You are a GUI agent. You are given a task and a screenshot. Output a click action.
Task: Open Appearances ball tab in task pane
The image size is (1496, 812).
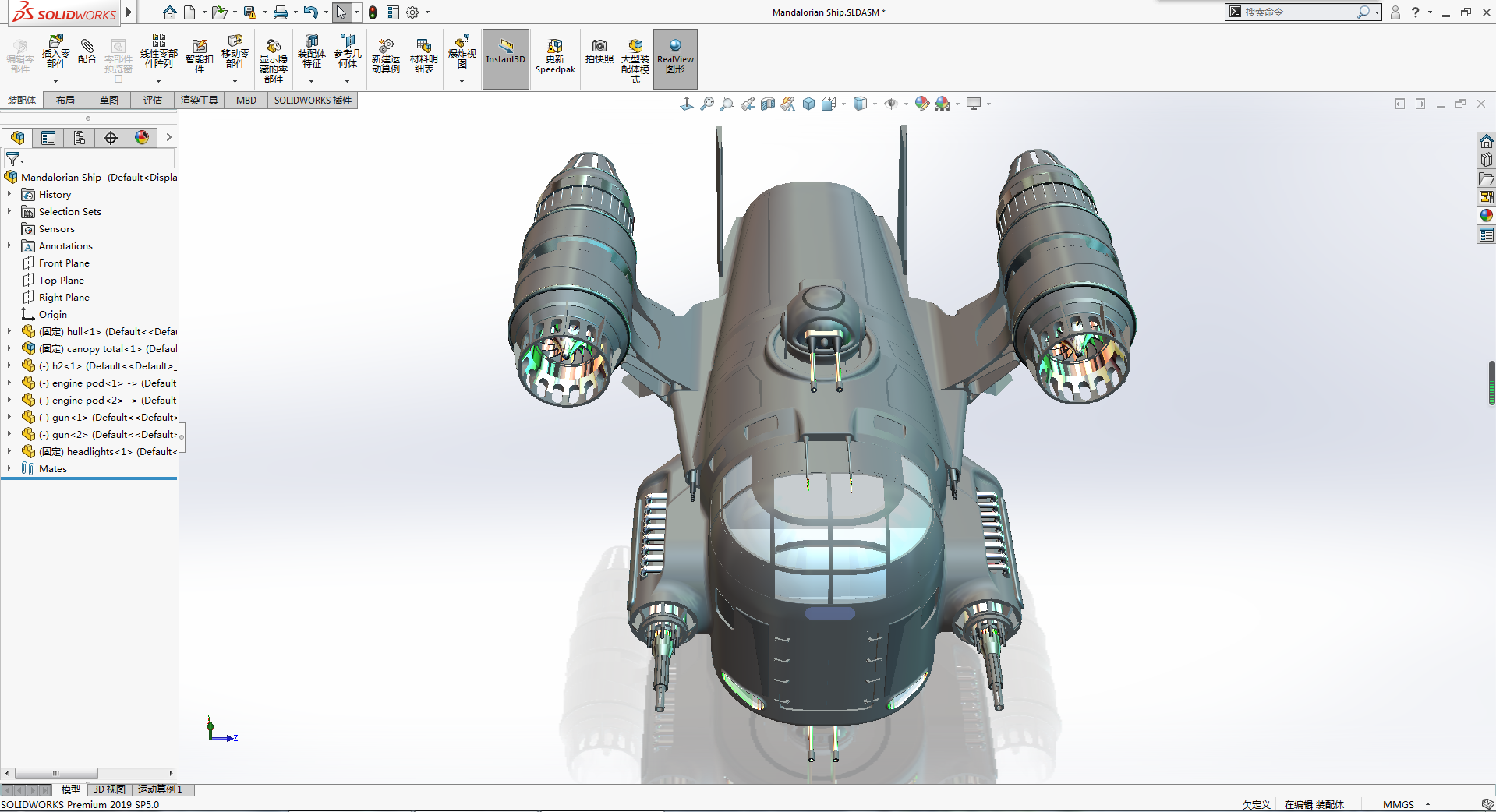pos(1486,216)
